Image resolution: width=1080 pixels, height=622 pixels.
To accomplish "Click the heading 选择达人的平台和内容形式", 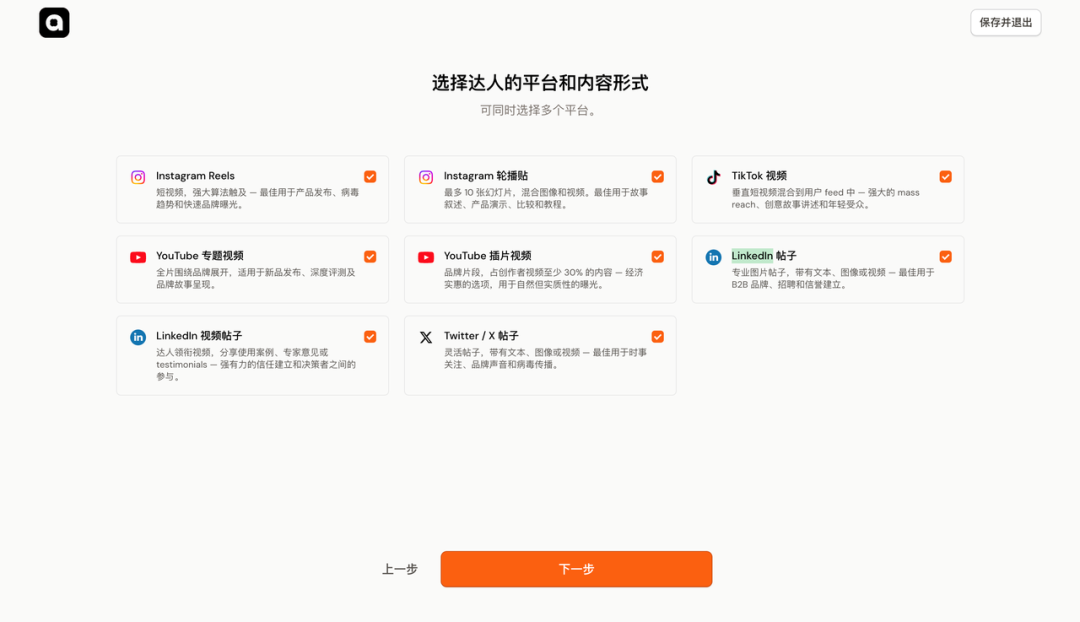I will point(540,83).
